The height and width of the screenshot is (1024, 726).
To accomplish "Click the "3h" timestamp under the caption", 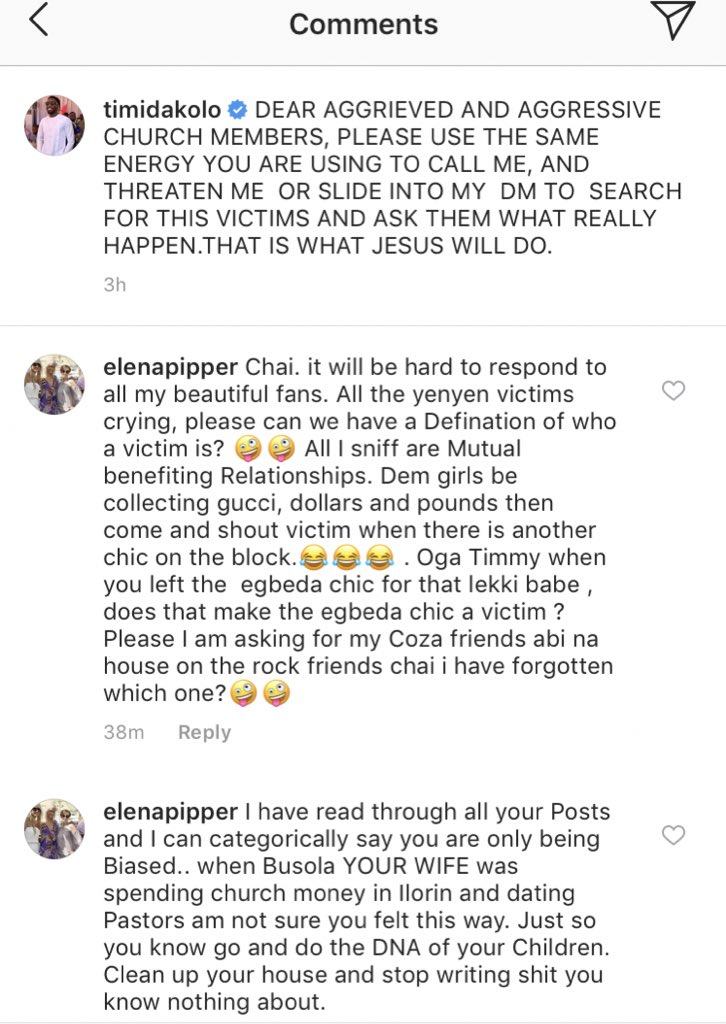I will [115, 285].
